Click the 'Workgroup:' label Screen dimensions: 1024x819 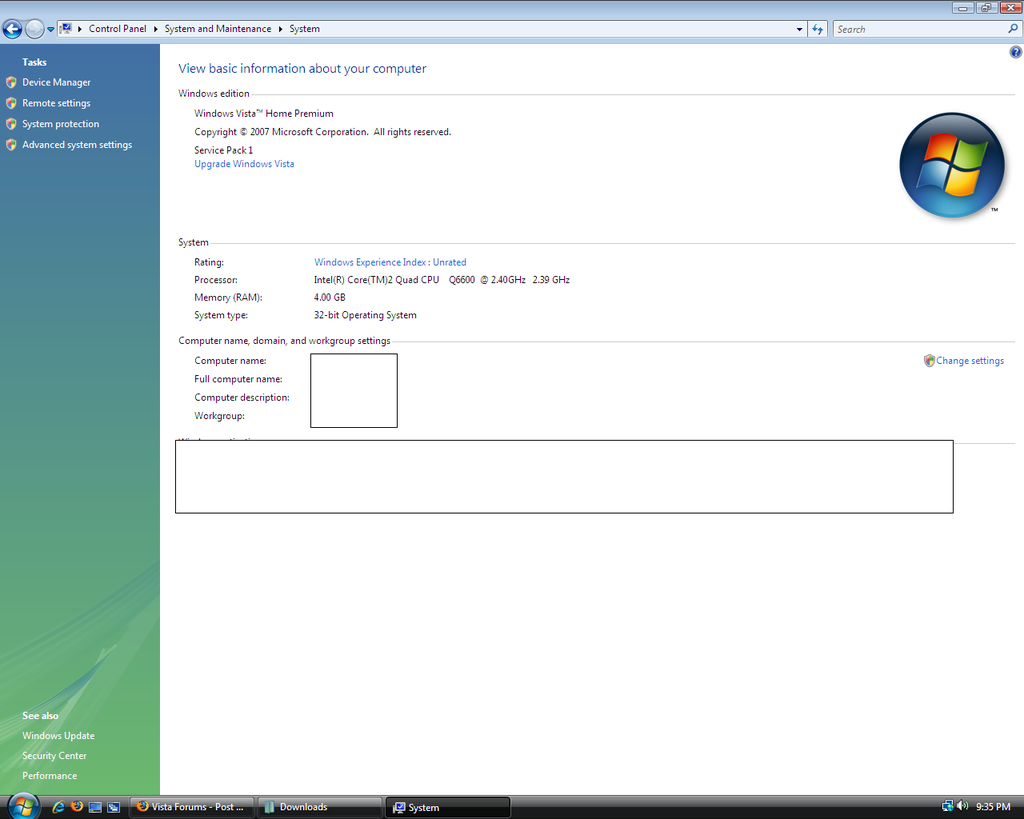(x=219, y=415)
